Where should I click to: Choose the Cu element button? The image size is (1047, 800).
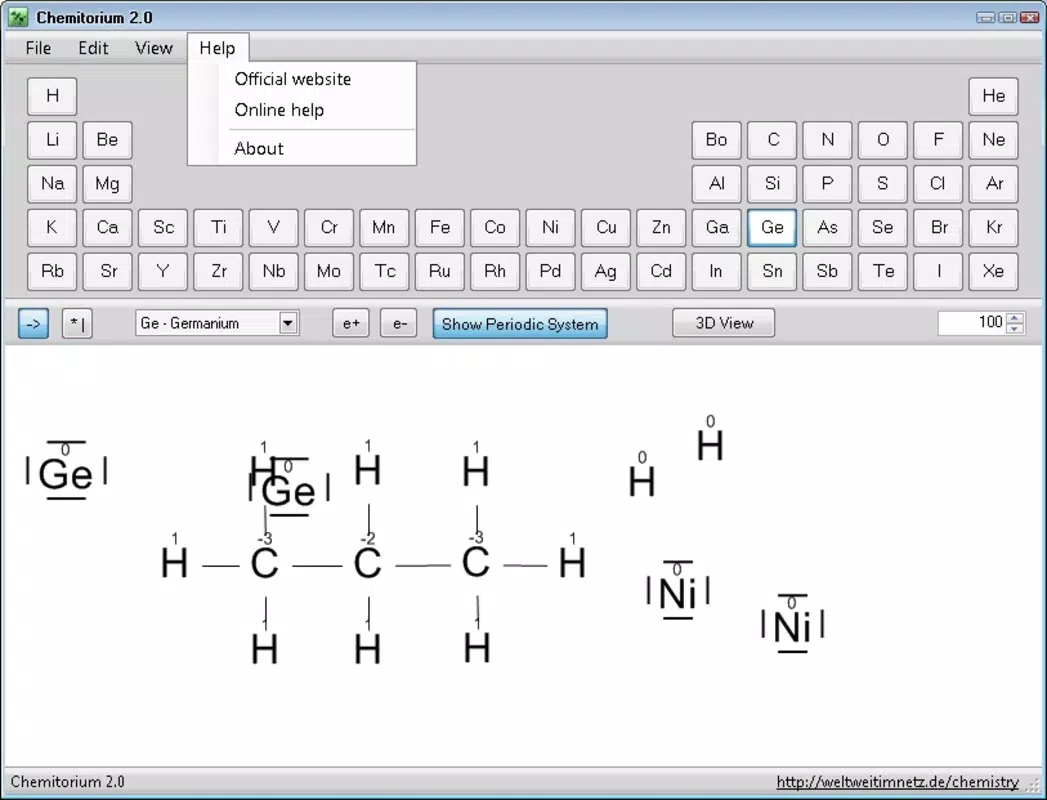click(x=606, y=228)
